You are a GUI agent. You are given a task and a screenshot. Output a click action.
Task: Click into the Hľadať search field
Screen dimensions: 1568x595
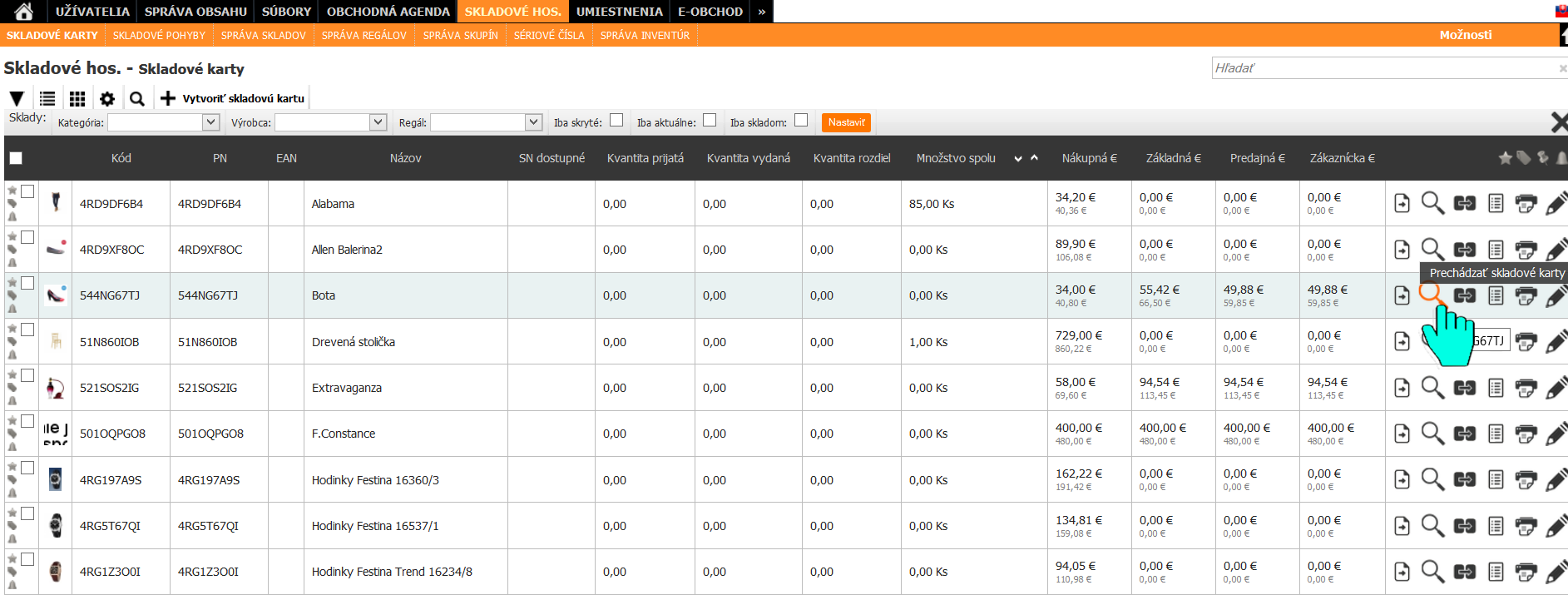[1384, 68]
